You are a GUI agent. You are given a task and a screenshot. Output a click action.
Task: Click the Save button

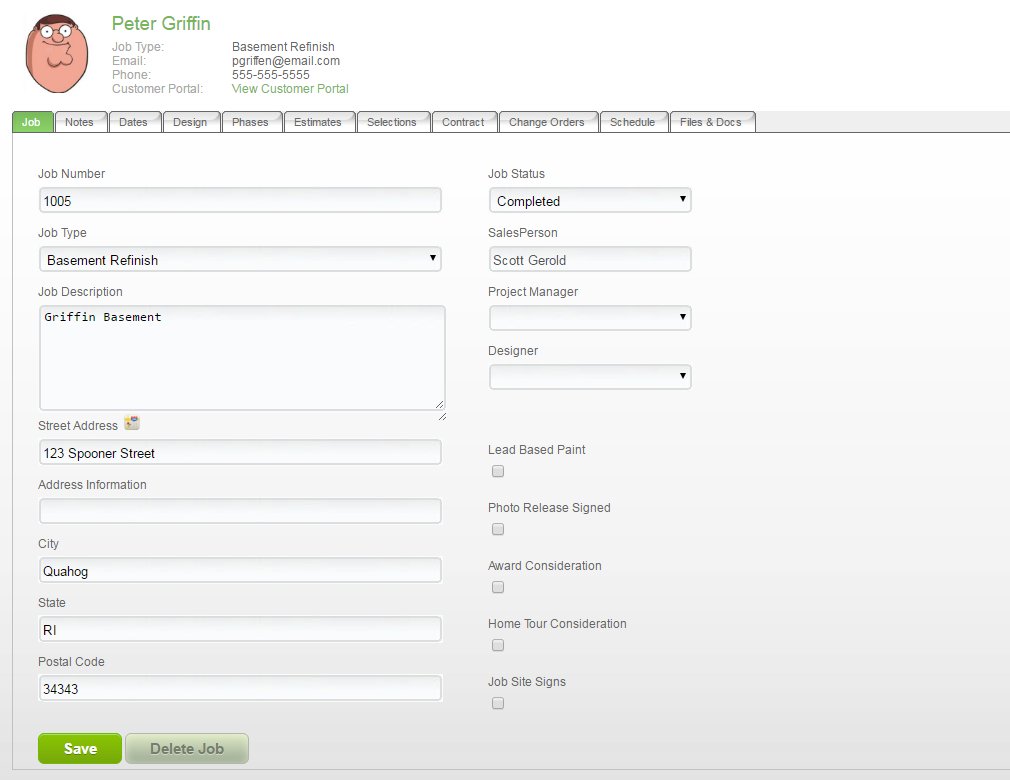79,748
